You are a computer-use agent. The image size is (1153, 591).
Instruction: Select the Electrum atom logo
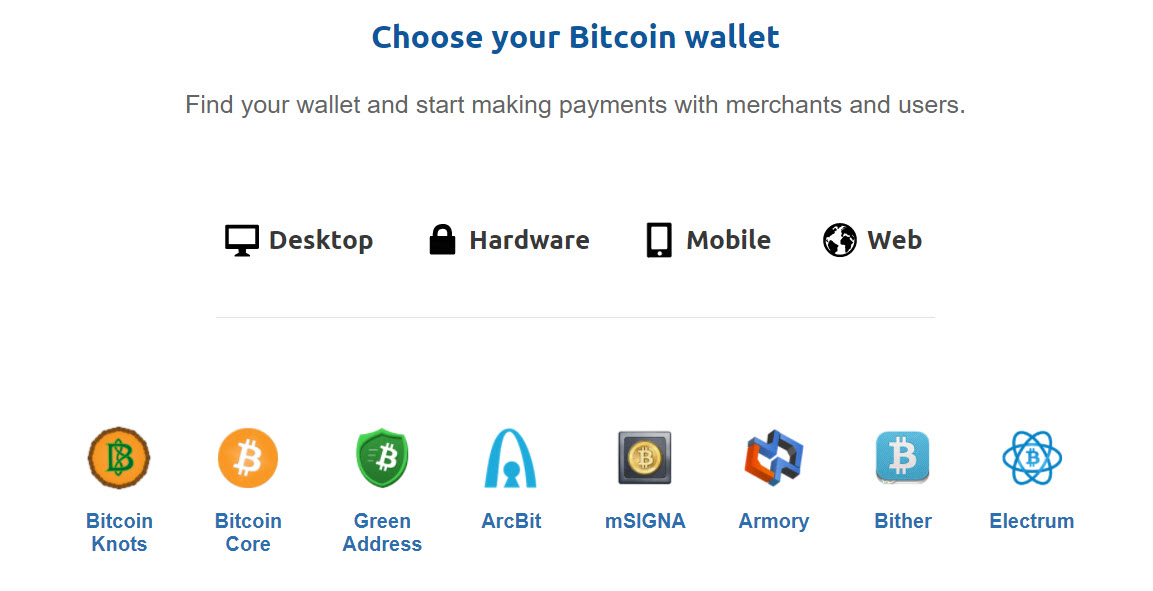click(1031, 457)
